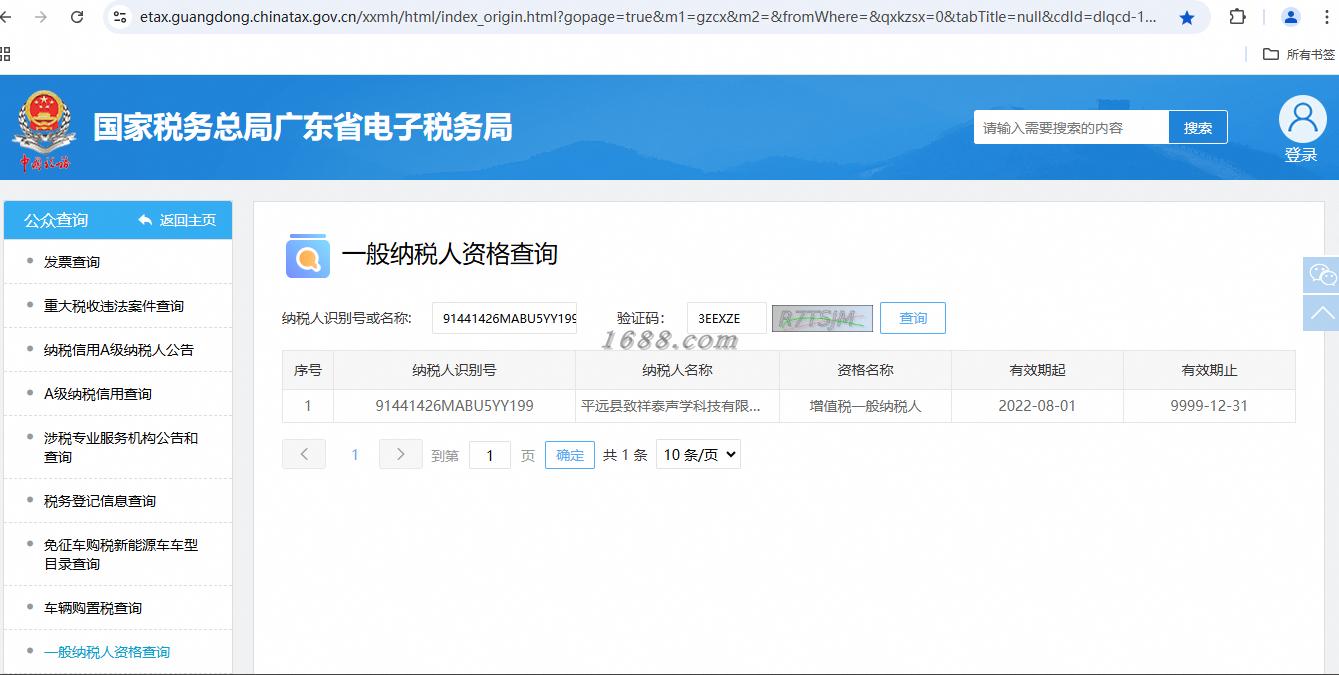Open the Chrome profile avatar
This screenshot has width=1339, height=675.
tap(1291, 17)
